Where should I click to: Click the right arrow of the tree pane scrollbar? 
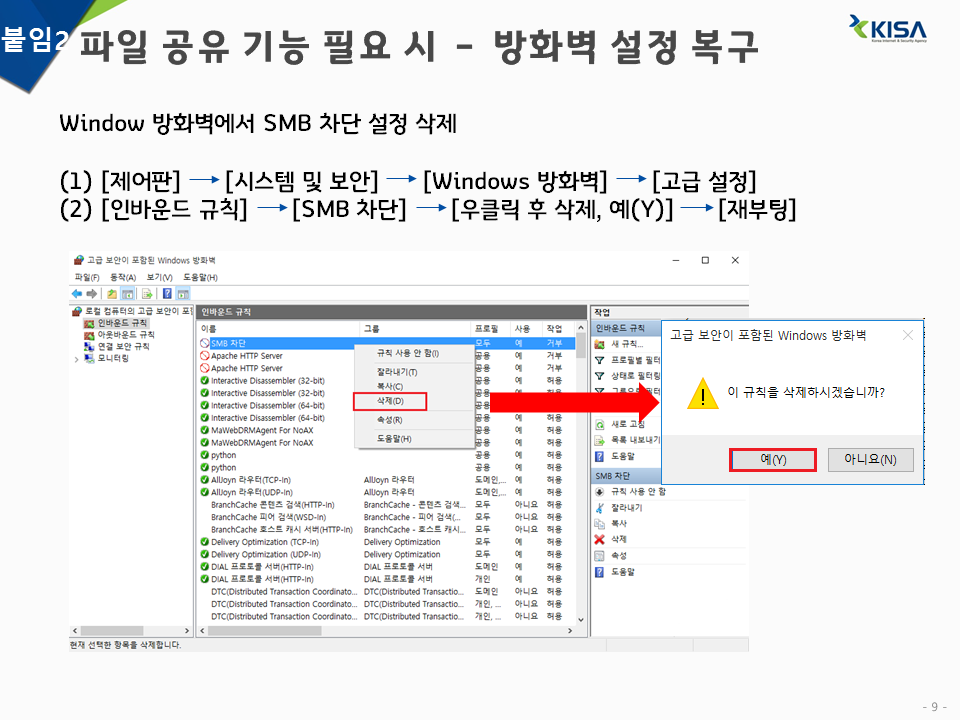(187, 631)
